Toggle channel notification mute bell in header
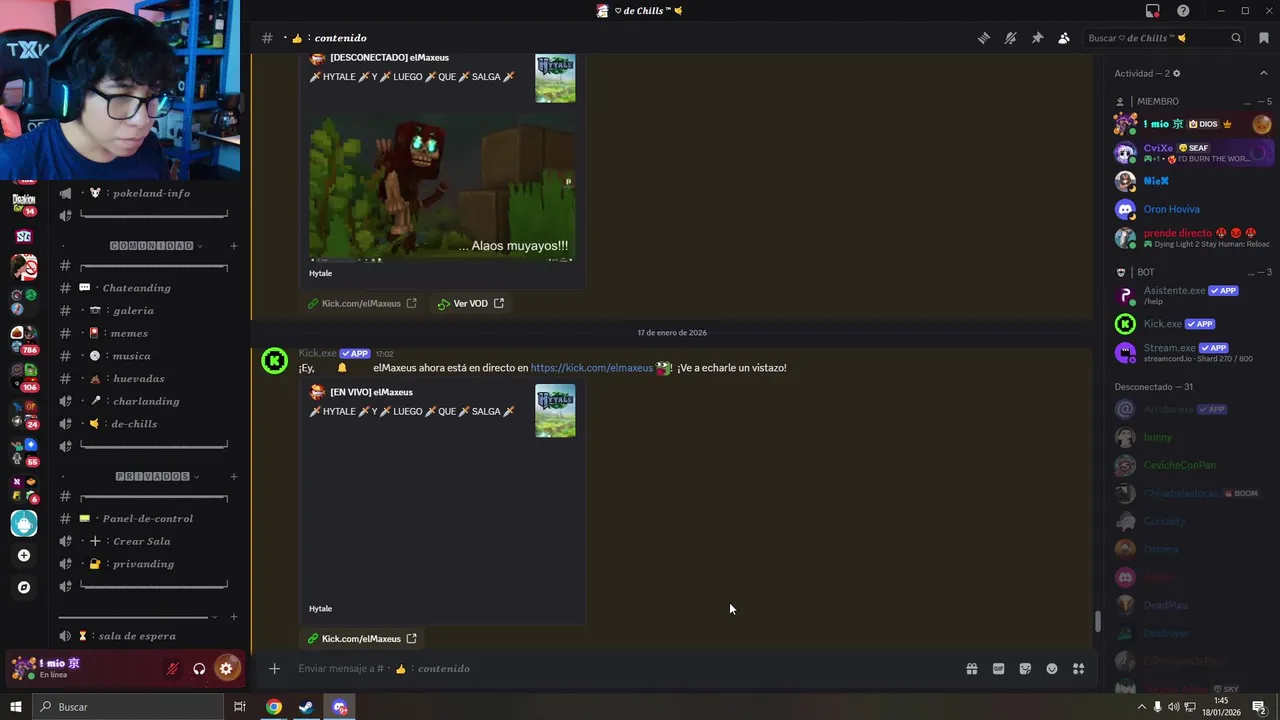The height and width of the screenshot is (720, 1280). tap(1011, 38)
